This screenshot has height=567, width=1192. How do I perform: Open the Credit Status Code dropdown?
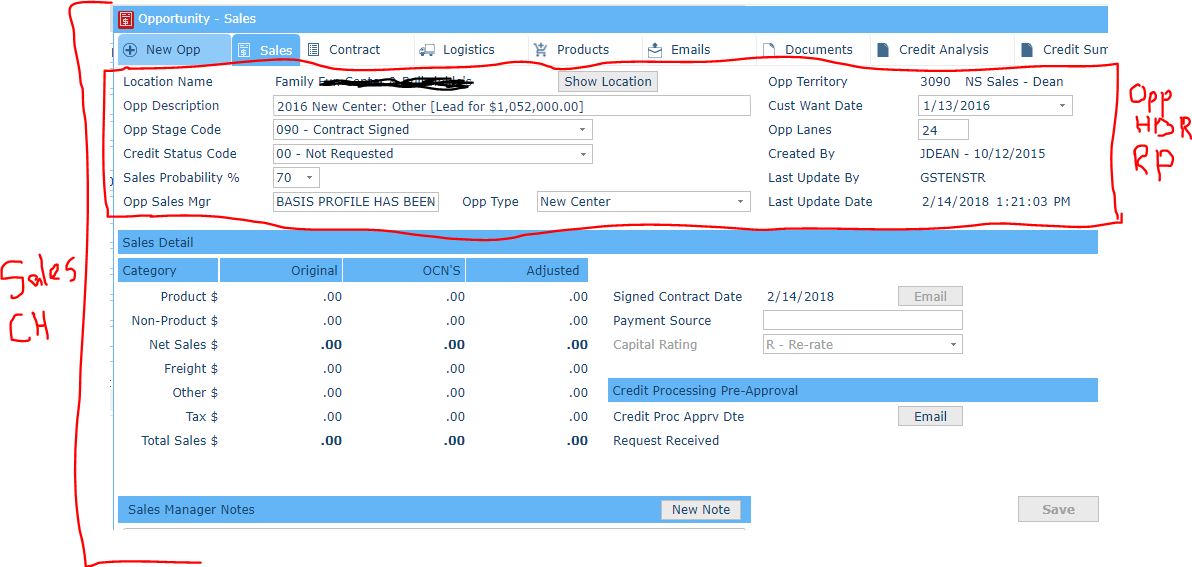[x=582, y=154]
